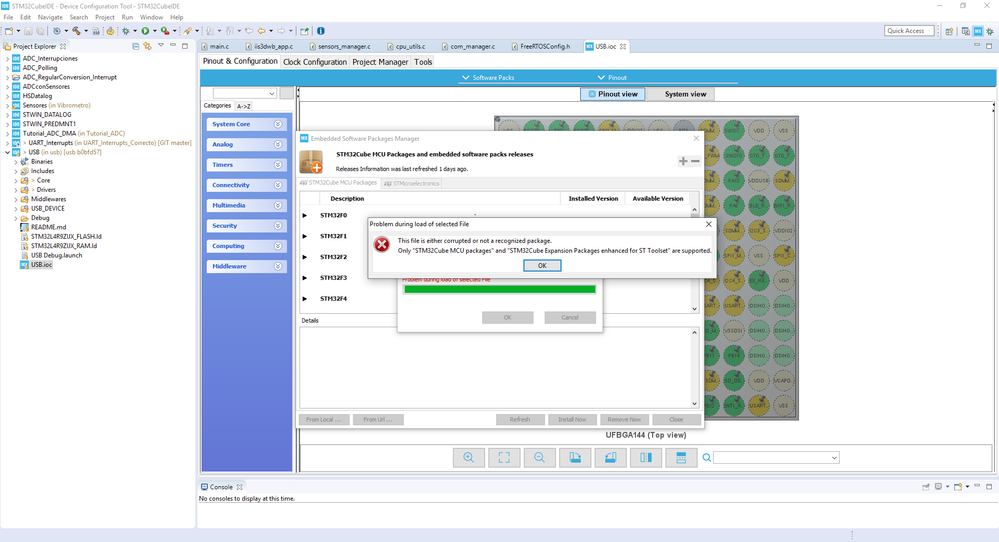Flip the chip view vertically
This screenshot has height=542, width=999.
(x=681, y=457)
